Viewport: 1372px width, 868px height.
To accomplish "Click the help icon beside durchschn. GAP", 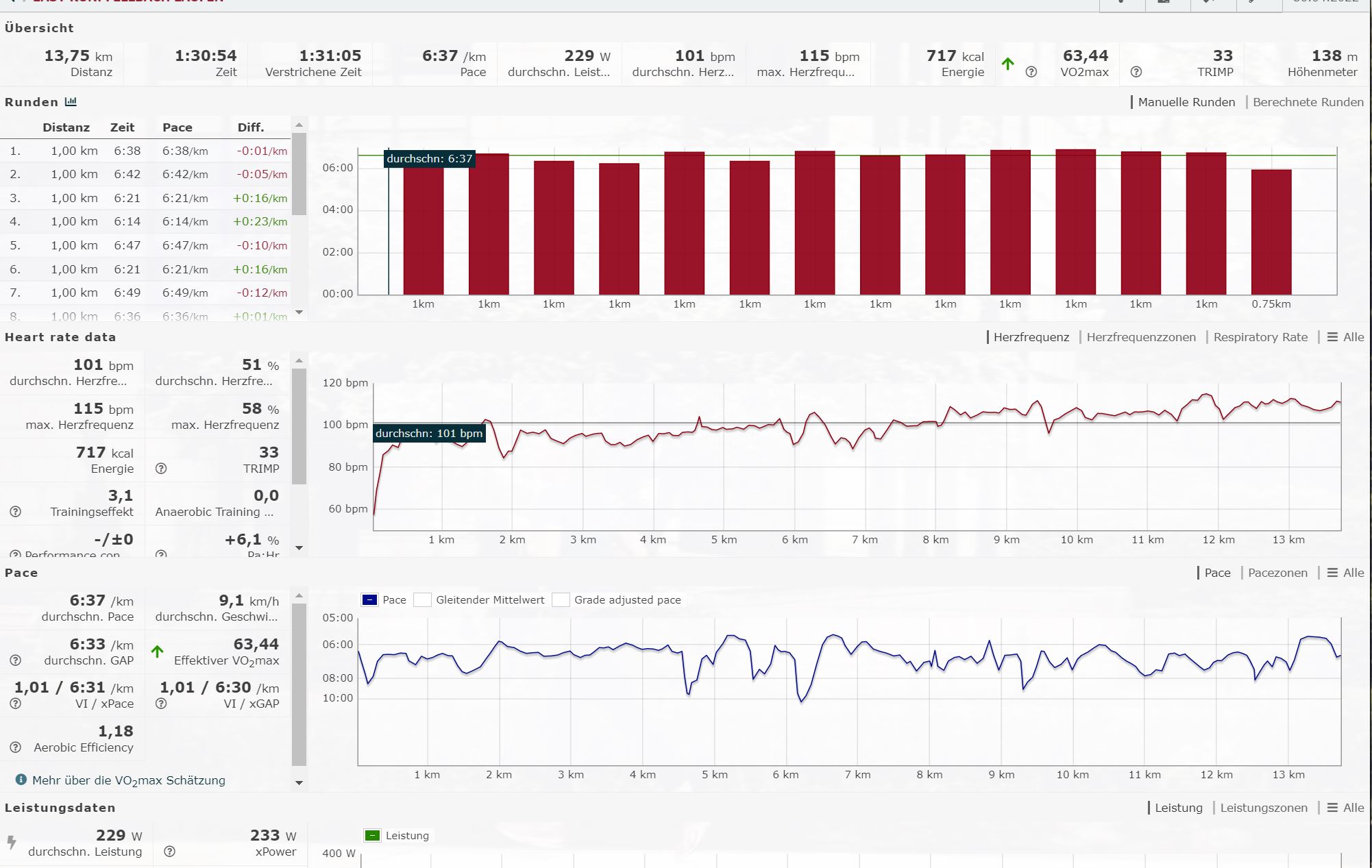I will (16, 660).
